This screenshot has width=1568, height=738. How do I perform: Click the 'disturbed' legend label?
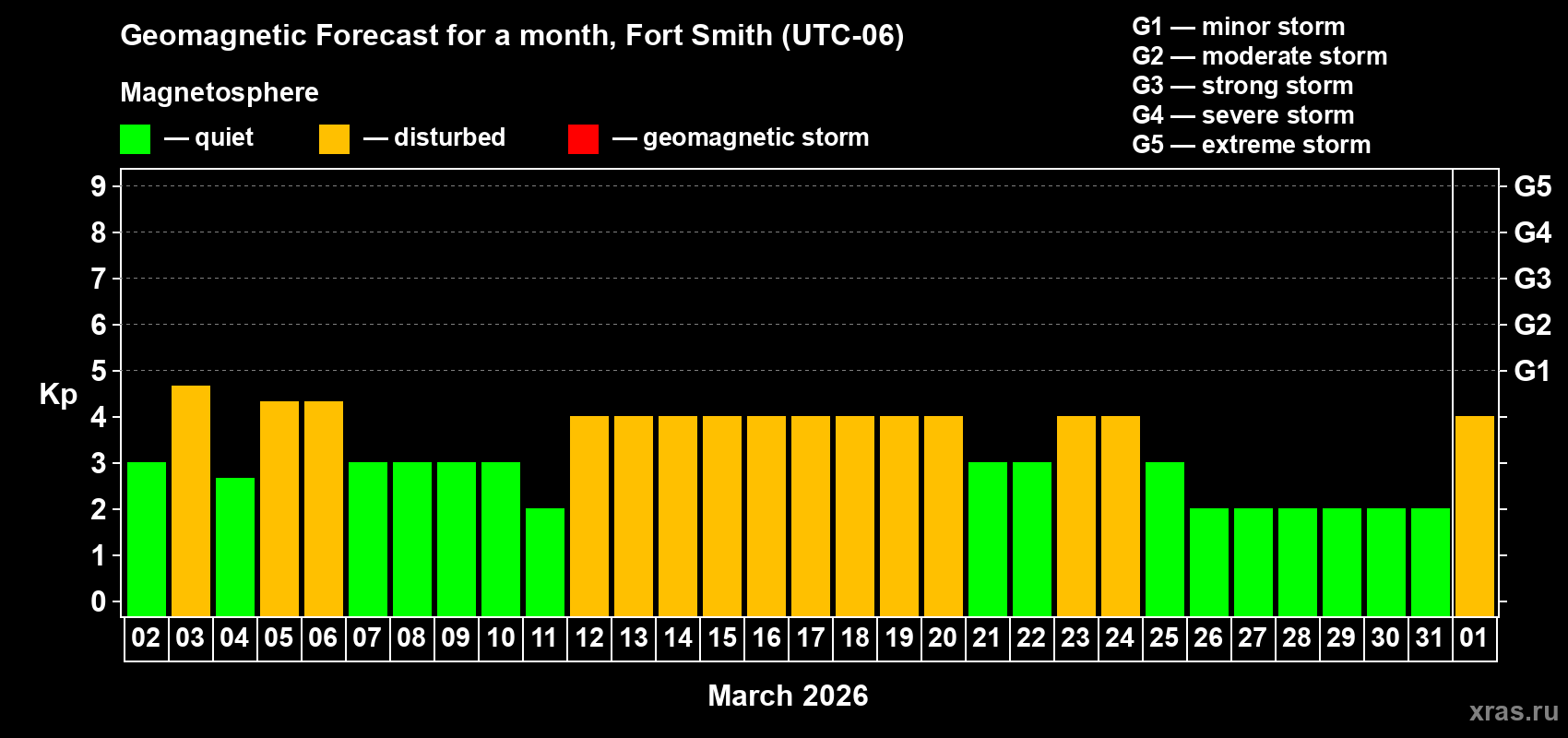click(x=449, y=137)
